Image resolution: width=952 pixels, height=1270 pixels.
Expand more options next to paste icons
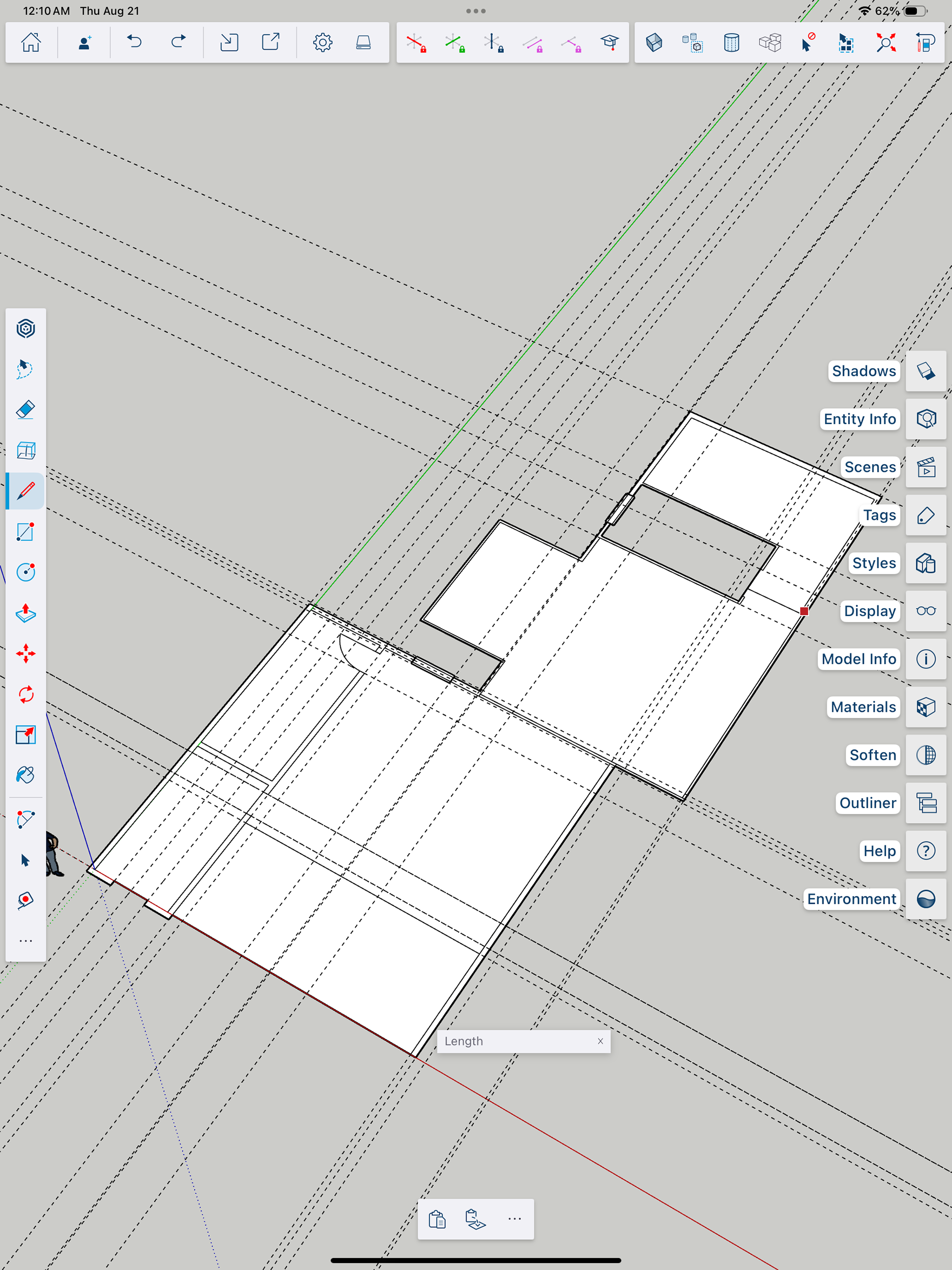(515, 1219)
